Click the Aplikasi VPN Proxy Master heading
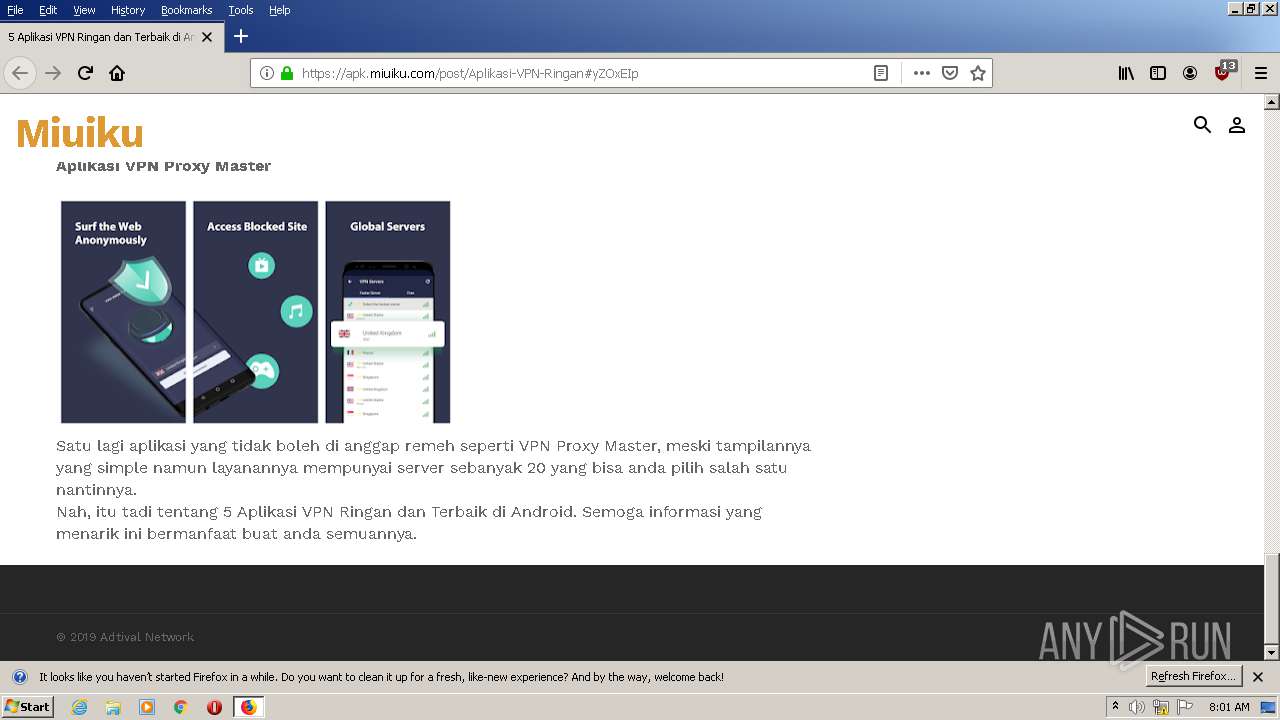Image resolution: width=1280 pixels, height=720 pixels. pyautogui.click(x=163, y=166)
